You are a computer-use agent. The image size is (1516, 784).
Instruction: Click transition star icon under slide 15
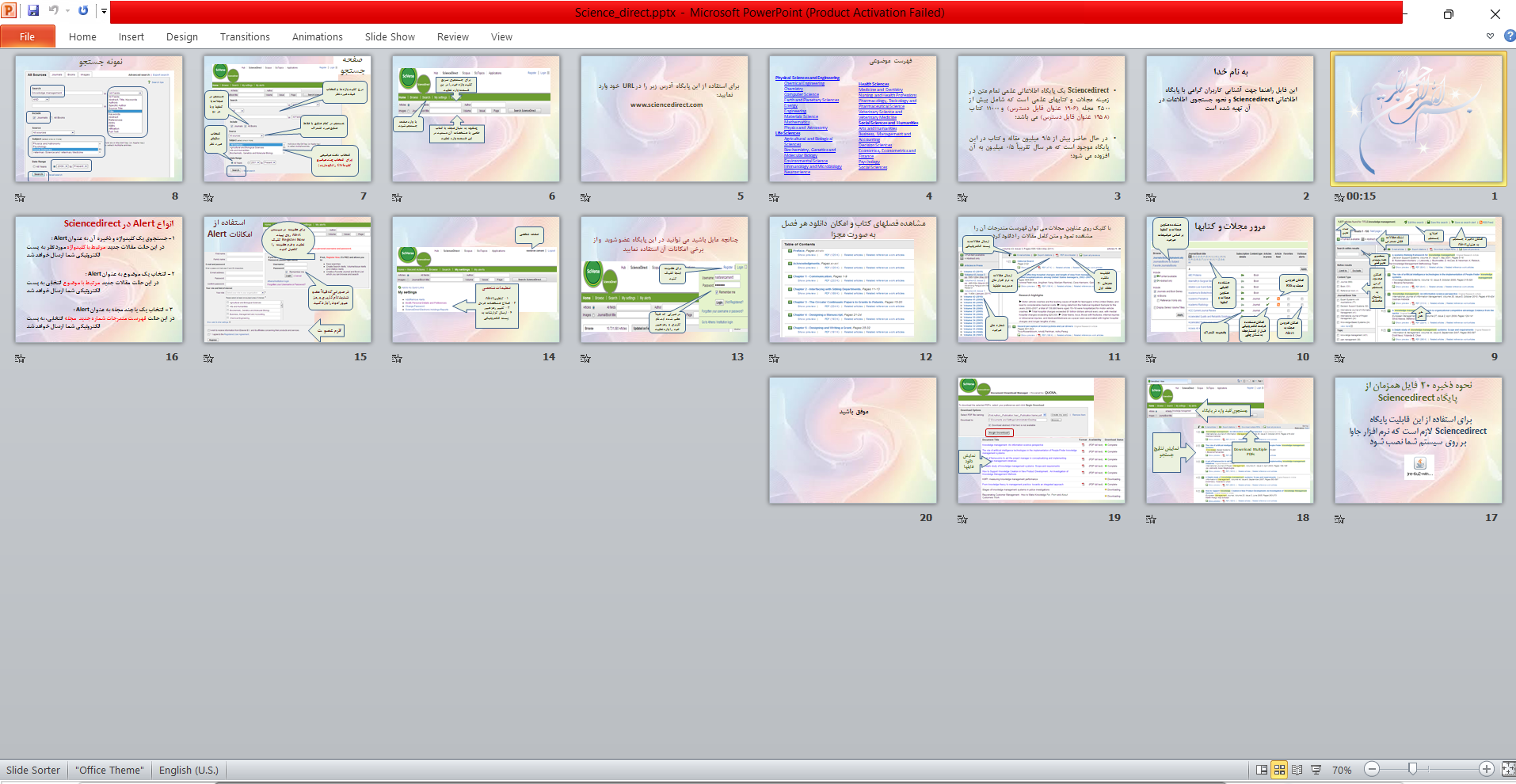click(x=208, y=358)
